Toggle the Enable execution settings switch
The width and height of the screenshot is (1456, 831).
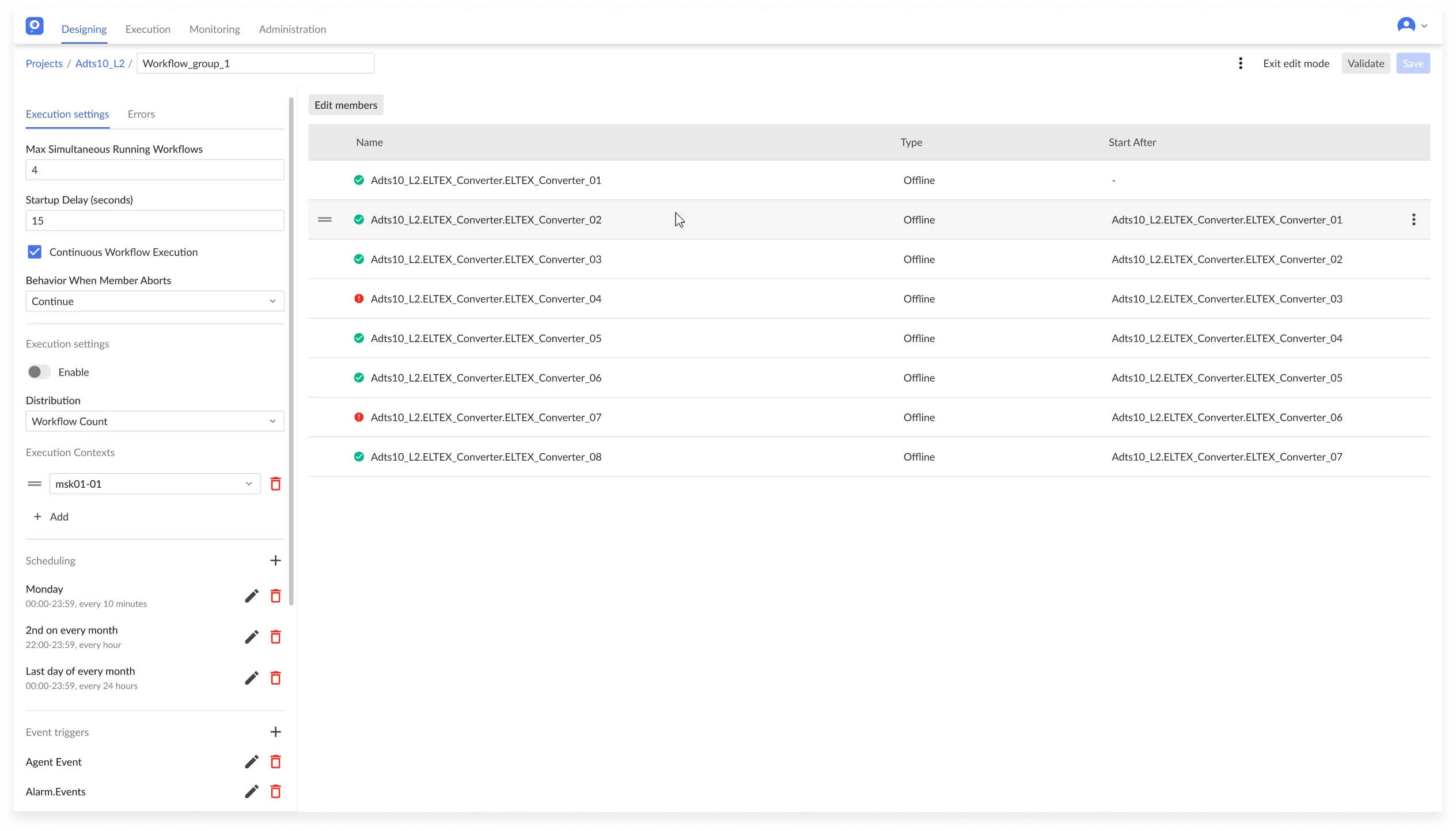[x=39, y=372]
